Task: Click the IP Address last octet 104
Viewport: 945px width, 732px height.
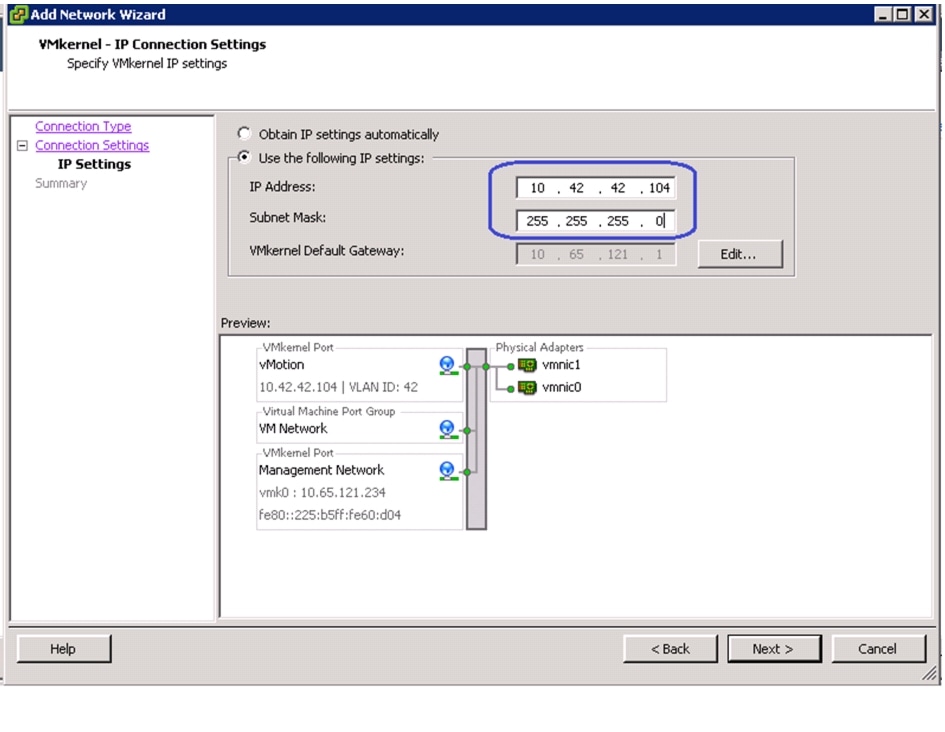Action: tap(659, 188)
